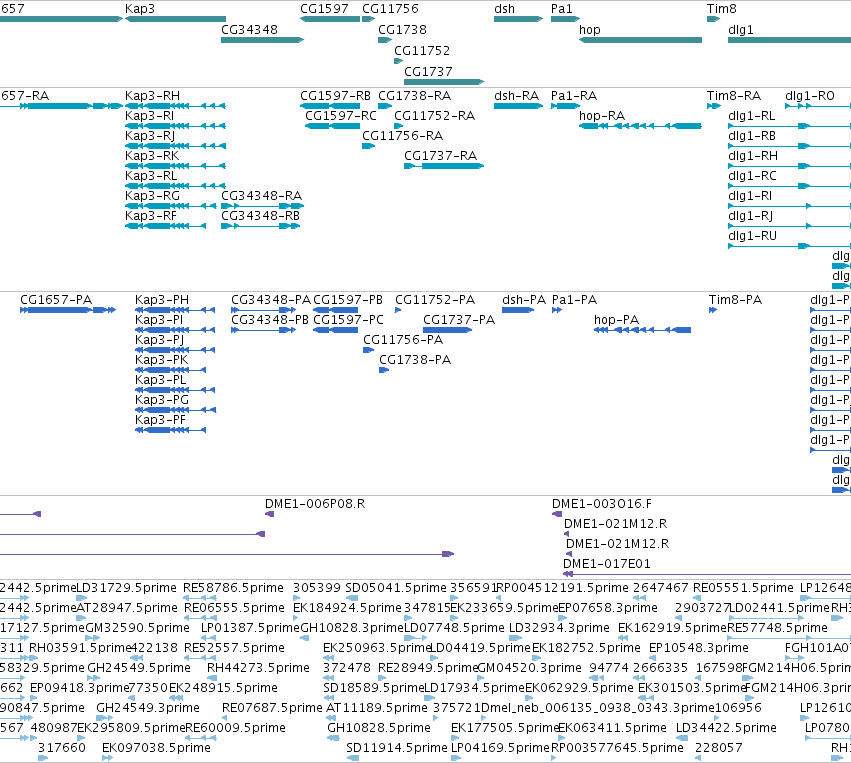Select transcript hop-RA
This screenshot has height=763, width=851.
click(640, 126)
